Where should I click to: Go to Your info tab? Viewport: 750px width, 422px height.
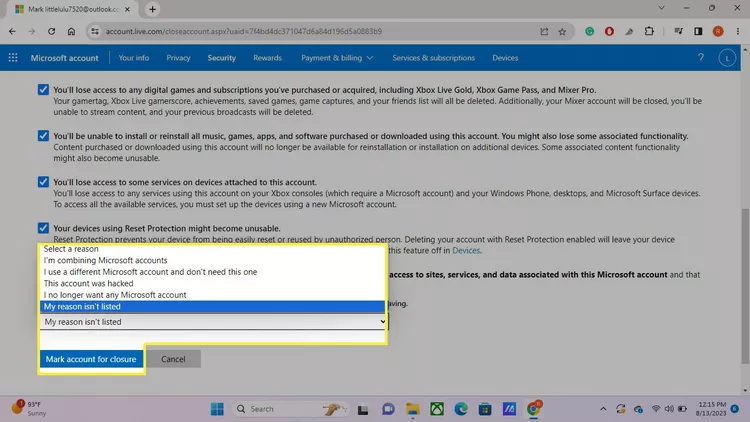[x=133, y=58]
